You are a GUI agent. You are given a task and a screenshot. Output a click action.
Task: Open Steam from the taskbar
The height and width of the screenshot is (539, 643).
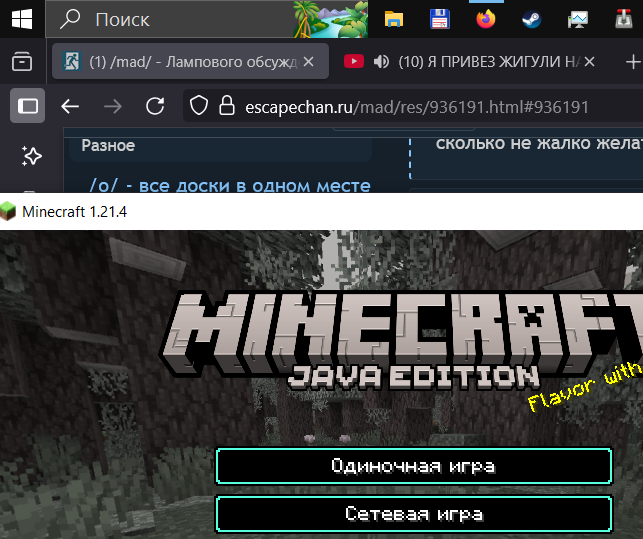(531, 19)
